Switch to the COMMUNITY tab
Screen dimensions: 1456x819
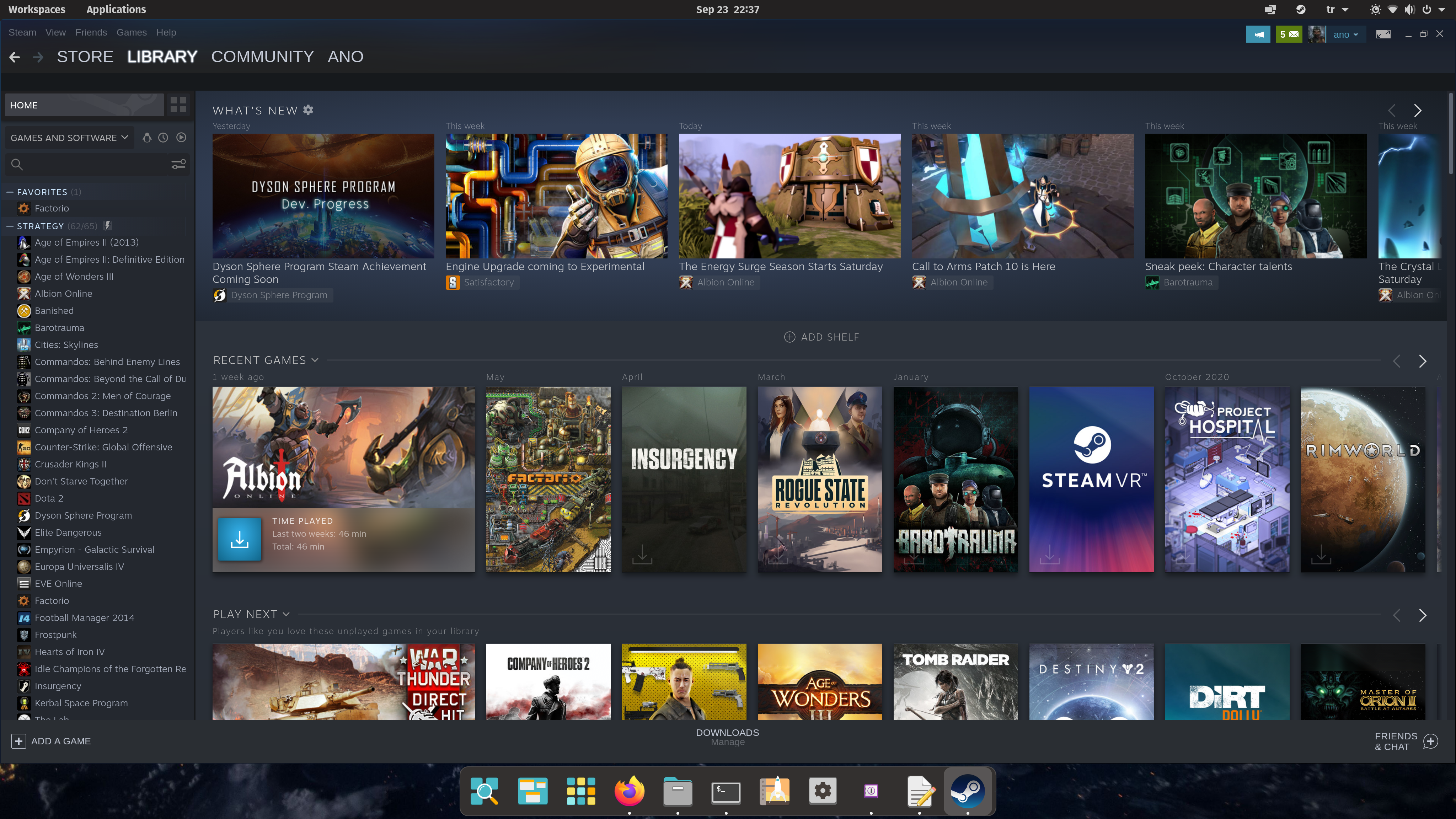coord(262,57)
